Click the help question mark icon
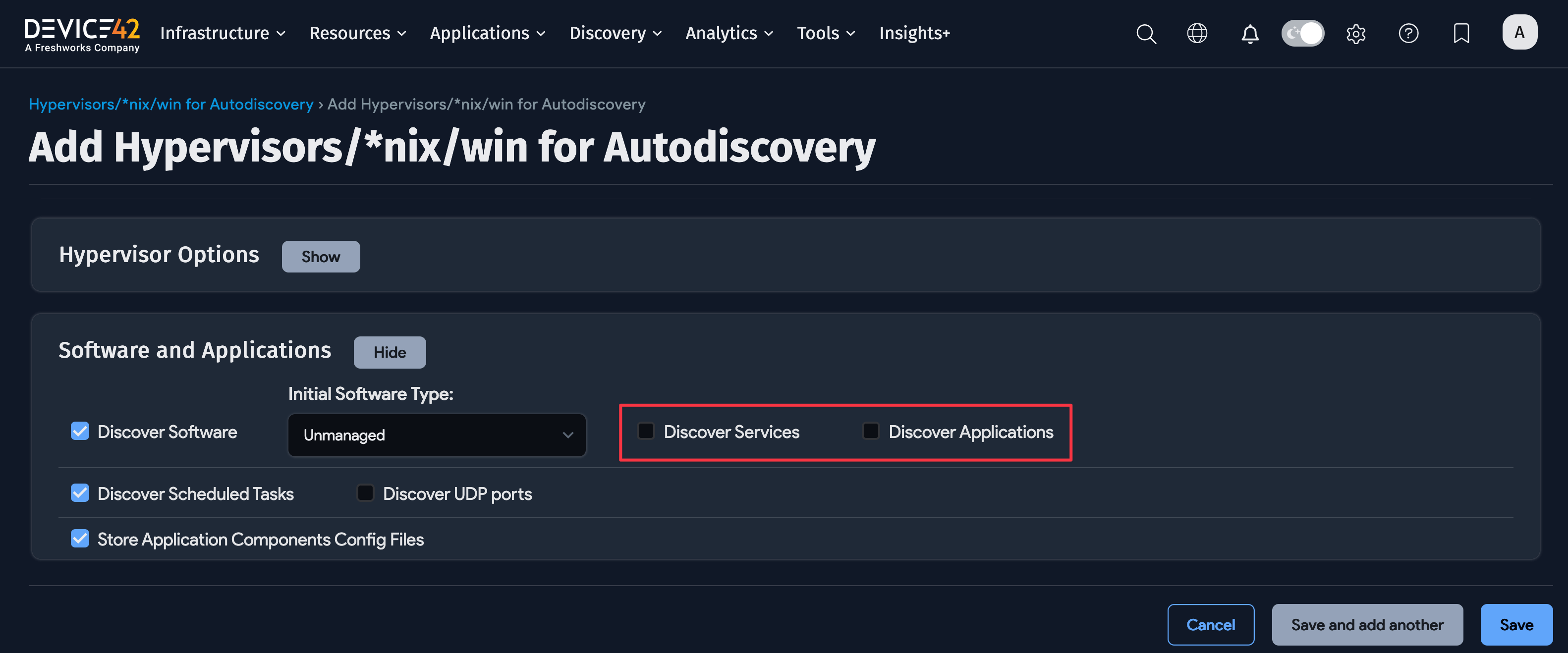The width and height of the screenshot is (1568, 653). [x=1408, y=34]
